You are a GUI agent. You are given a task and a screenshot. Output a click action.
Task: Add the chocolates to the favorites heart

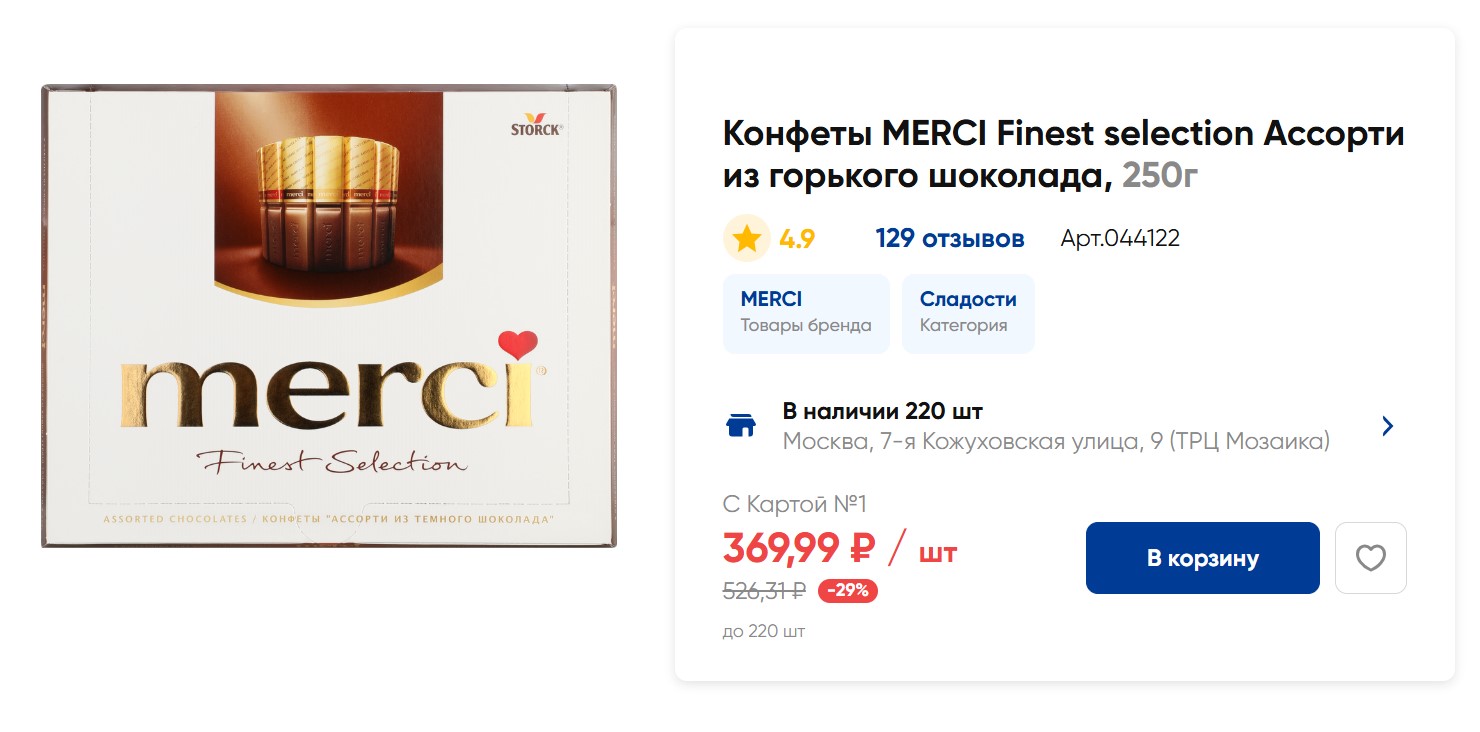[x=1370, y=558]
